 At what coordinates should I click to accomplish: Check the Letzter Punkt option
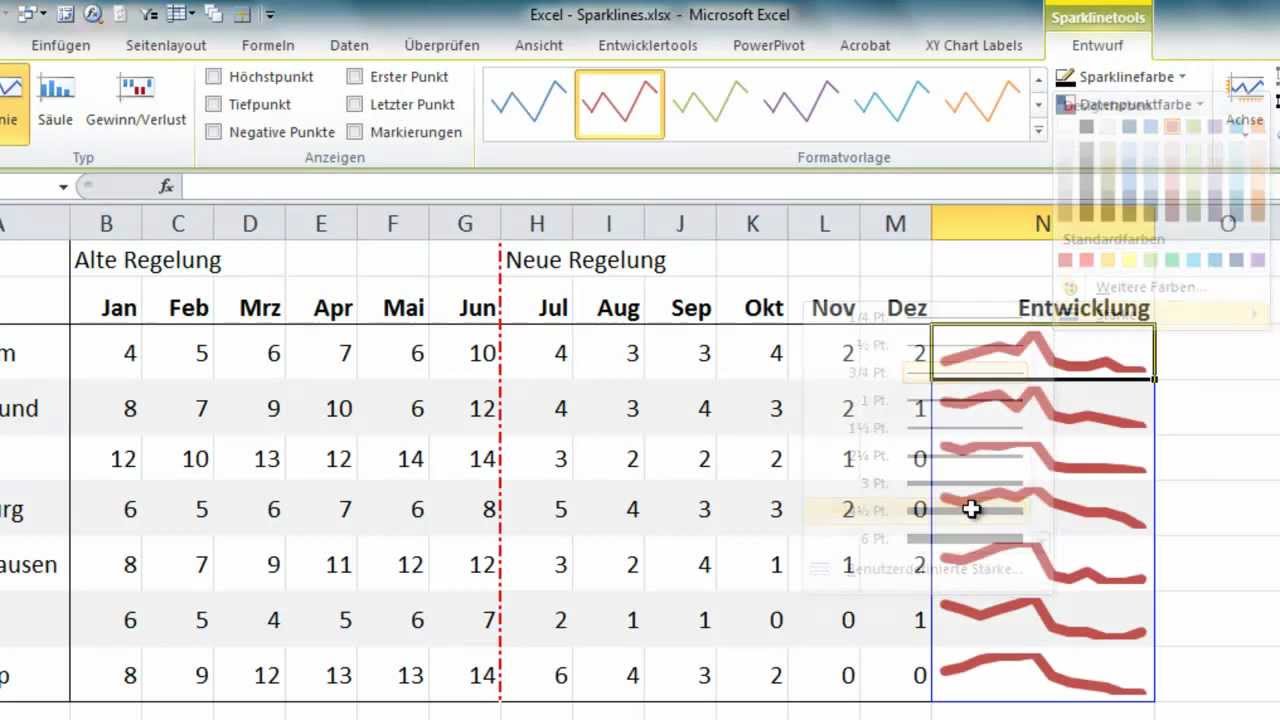click(354, 104)
